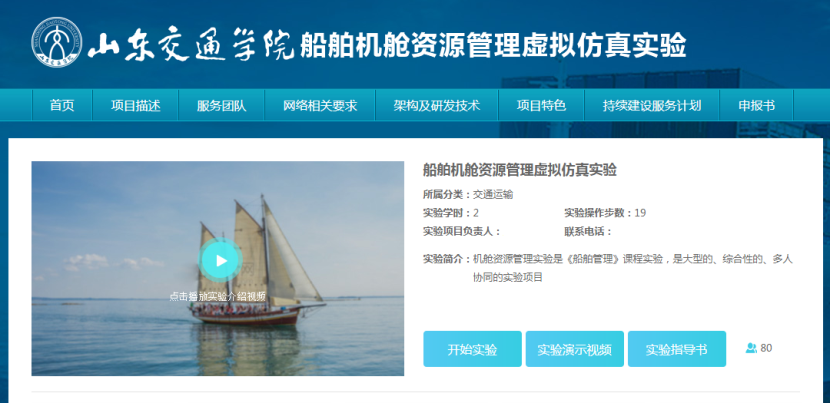This screenshot has width=830, height=403.
Task: Open the 实验指导书 guide button
Action: [676, 349]
